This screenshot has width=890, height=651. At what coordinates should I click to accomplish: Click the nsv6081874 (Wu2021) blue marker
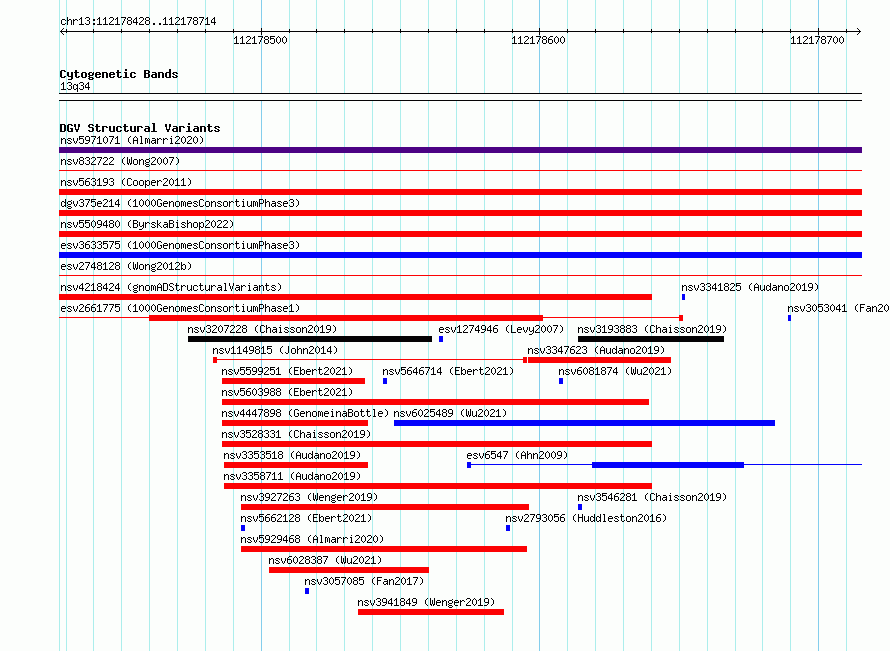561,381
